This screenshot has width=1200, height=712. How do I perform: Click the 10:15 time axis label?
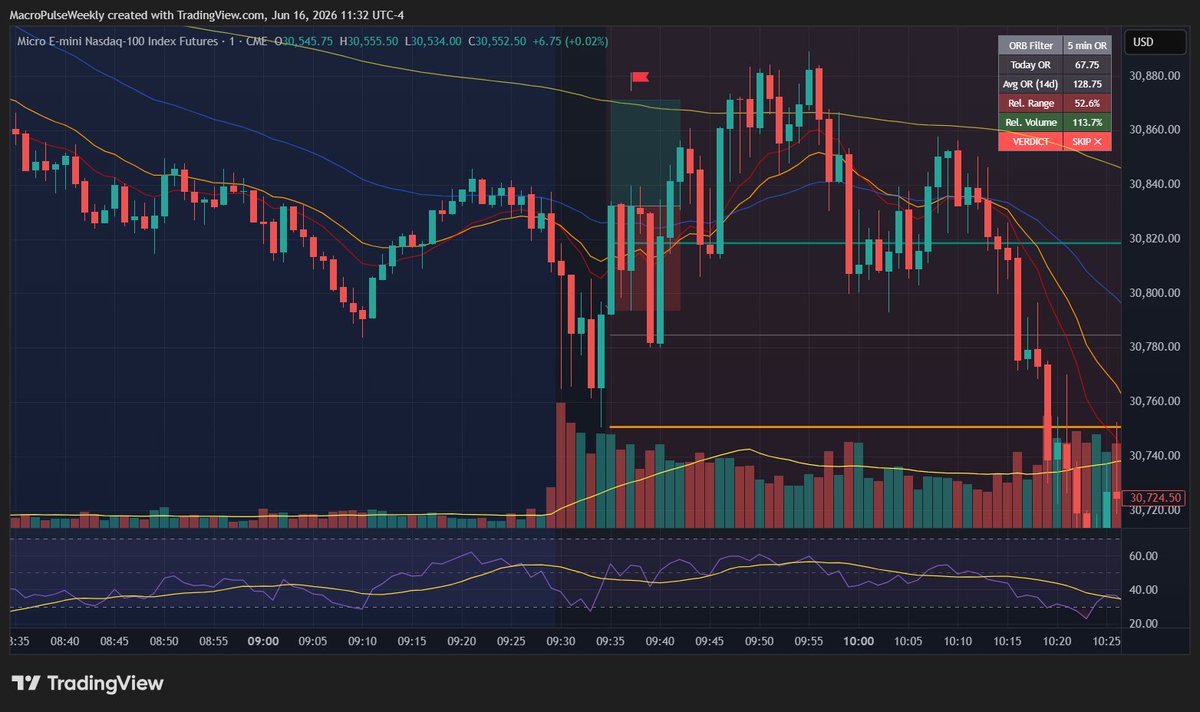coord(1007,640)
